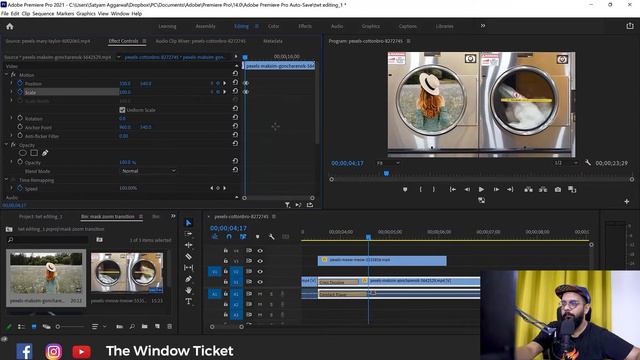
Task: Toggle V2 track output eye
Action: [260, 271]
